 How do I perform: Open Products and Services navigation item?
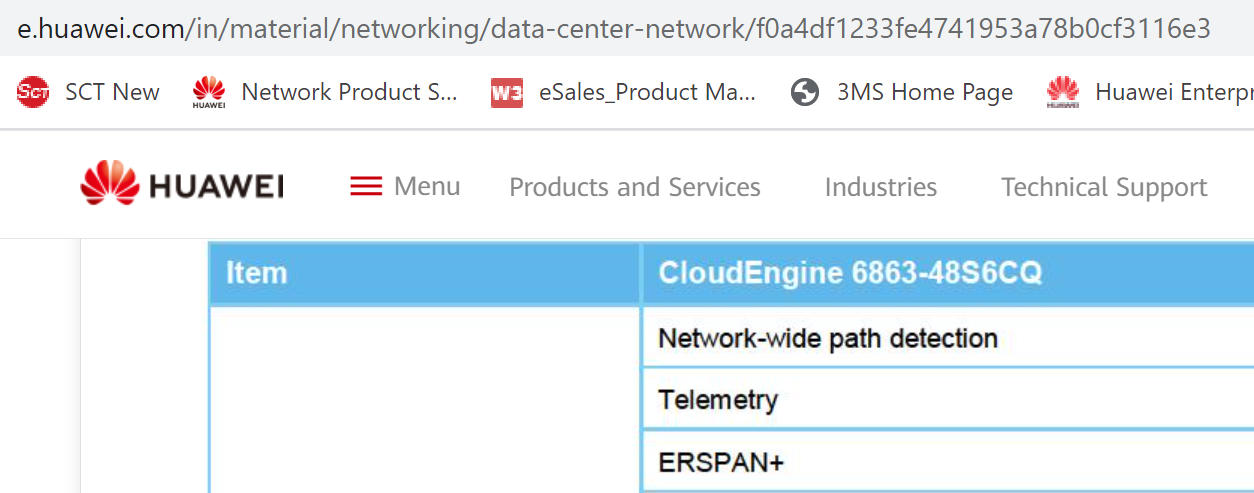click(x=634, y=187)
